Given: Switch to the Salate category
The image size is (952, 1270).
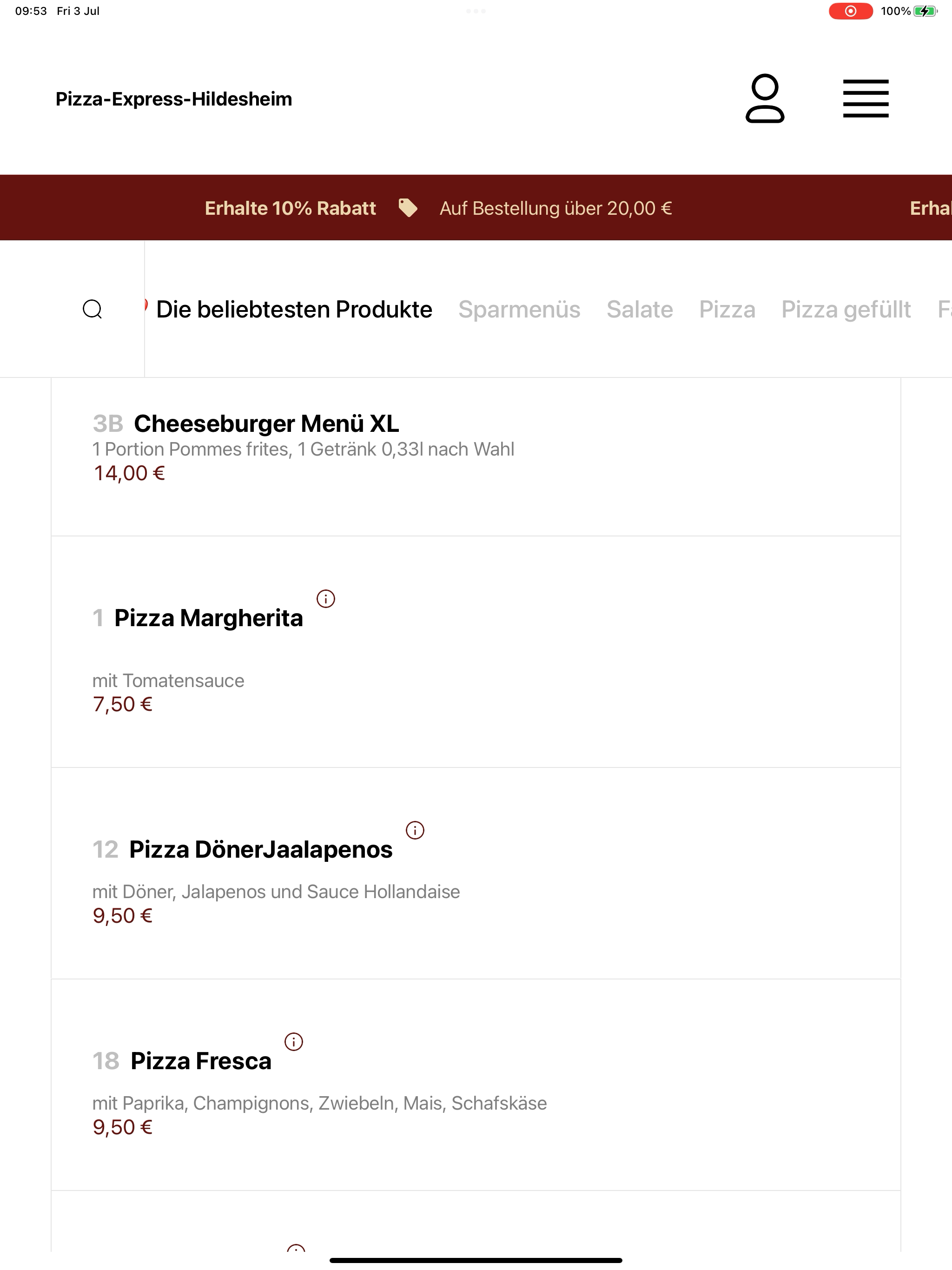Looking at the screenshot, I should pyautogui.click(x=640, y=310).
